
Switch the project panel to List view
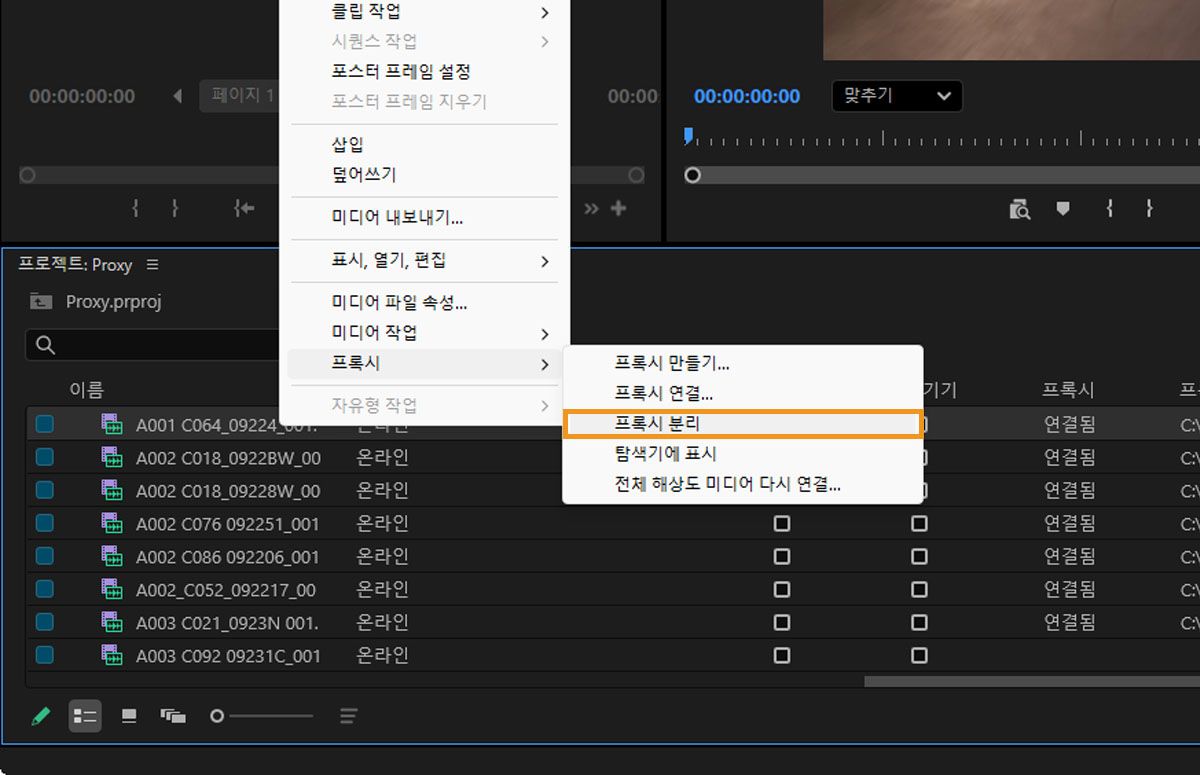85,715
